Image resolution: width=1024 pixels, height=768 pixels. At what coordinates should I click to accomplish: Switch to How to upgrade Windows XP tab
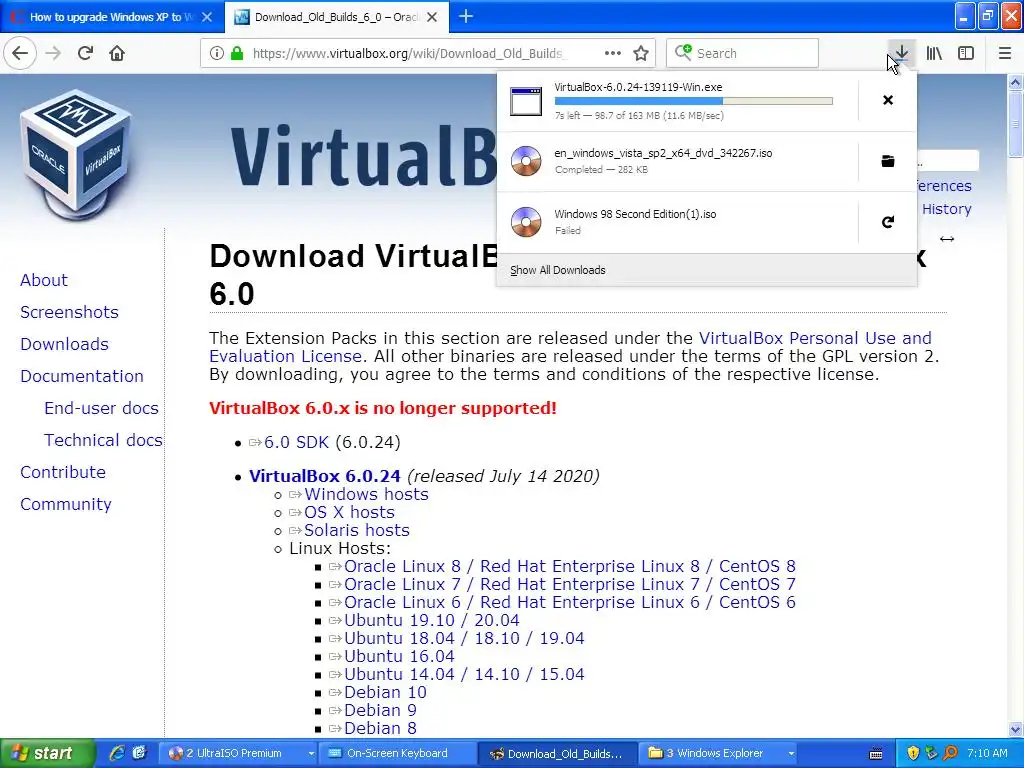tap(112, 17)
